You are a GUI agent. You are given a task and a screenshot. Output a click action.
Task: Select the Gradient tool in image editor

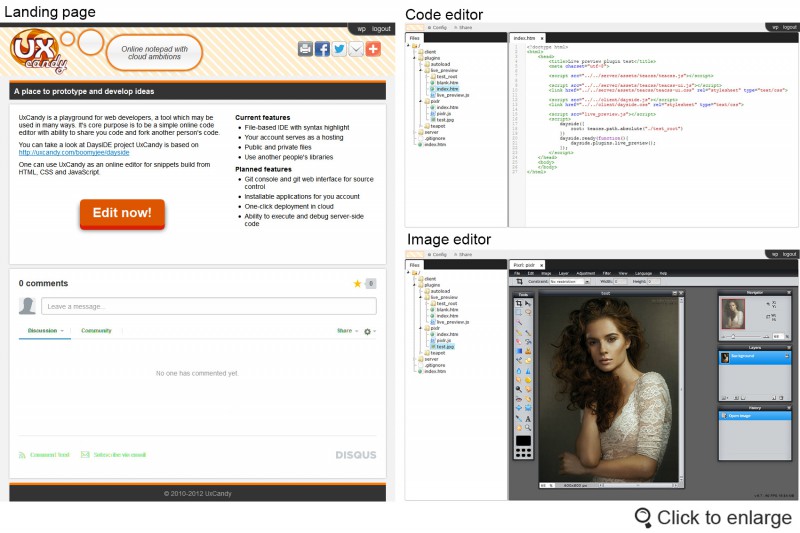(519, 351)
